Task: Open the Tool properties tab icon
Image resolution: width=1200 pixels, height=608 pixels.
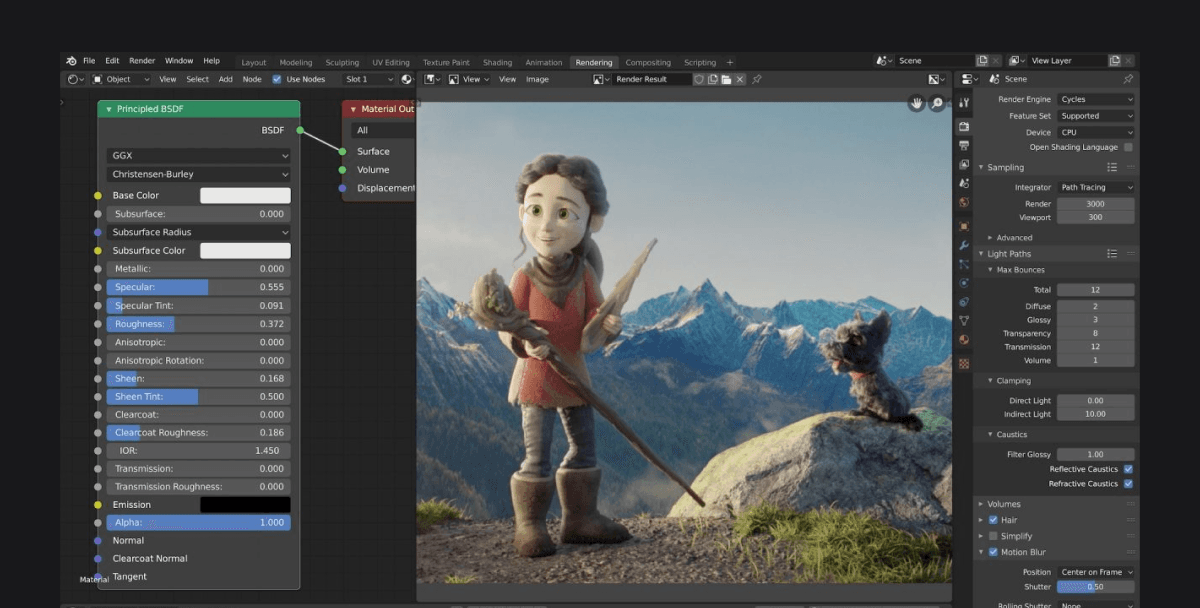Action: point(964,103)
